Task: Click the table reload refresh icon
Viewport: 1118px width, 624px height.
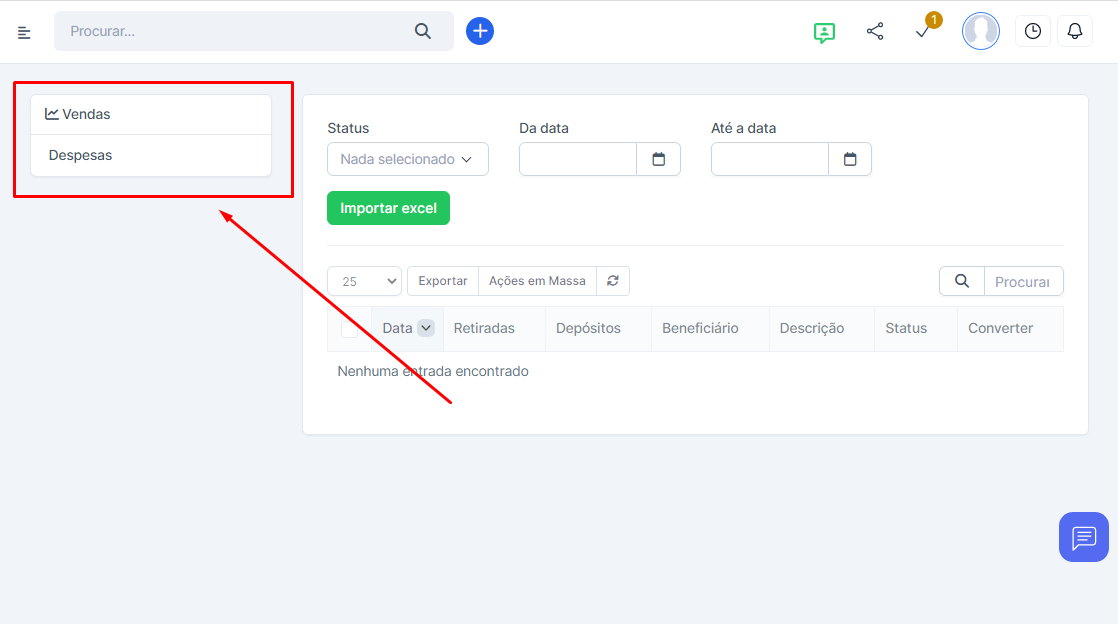Action: pos(613,281)
